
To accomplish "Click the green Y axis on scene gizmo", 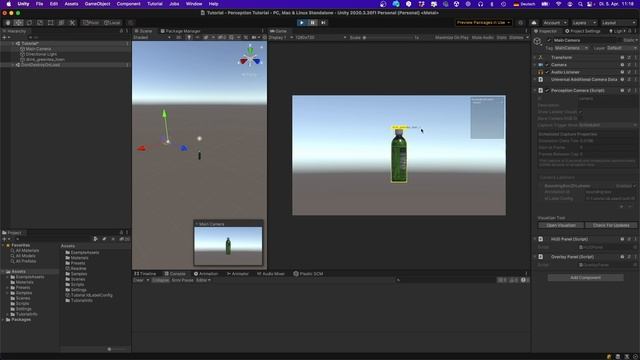I will 250,50.
